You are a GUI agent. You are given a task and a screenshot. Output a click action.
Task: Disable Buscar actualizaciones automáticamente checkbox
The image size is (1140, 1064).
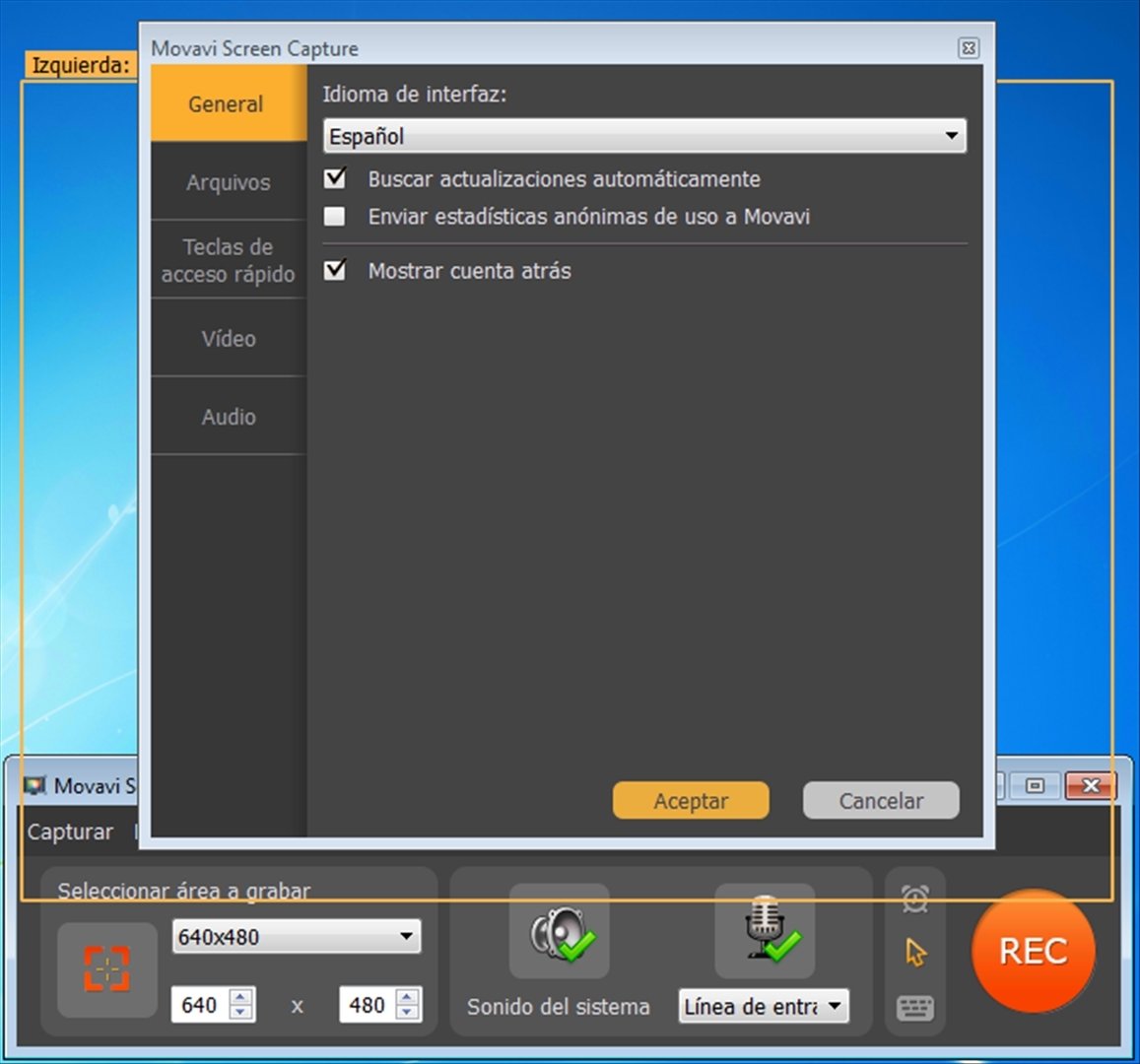(x=335, y=178)
